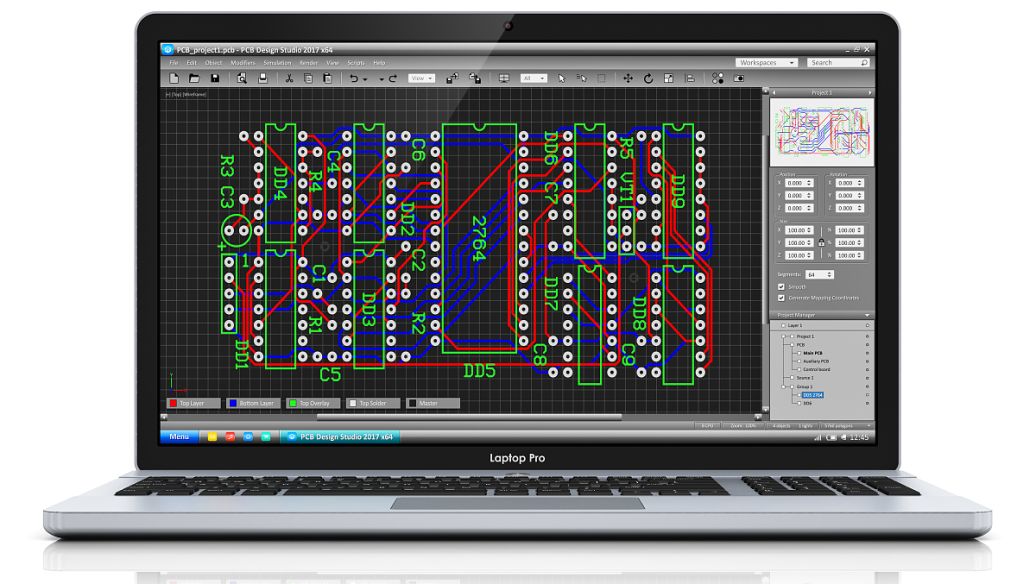Click the four-circles array tool icon
The width and height of the screenshot is (1036, 584).
(718, 79)
